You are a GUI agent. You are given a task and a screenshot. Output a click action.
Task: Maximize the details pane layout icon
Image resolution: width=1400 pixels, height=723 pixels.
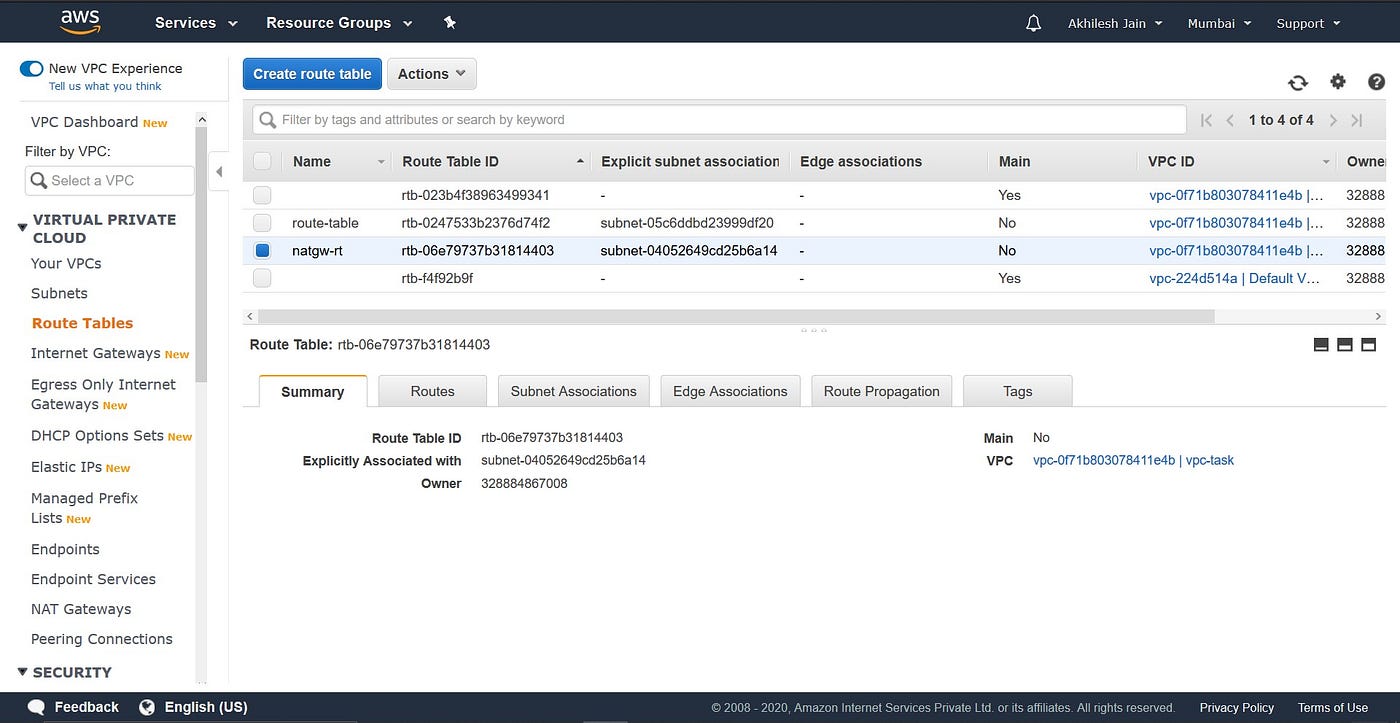1369,345
